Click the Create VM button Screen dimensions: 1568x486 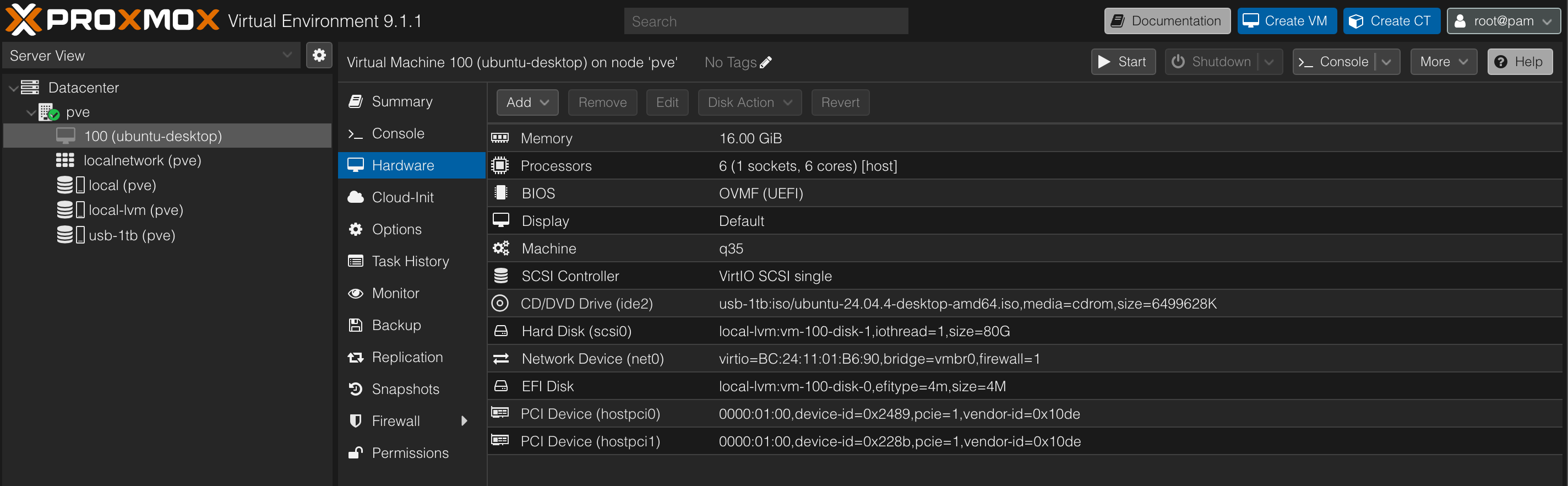tap(1286, 21)
